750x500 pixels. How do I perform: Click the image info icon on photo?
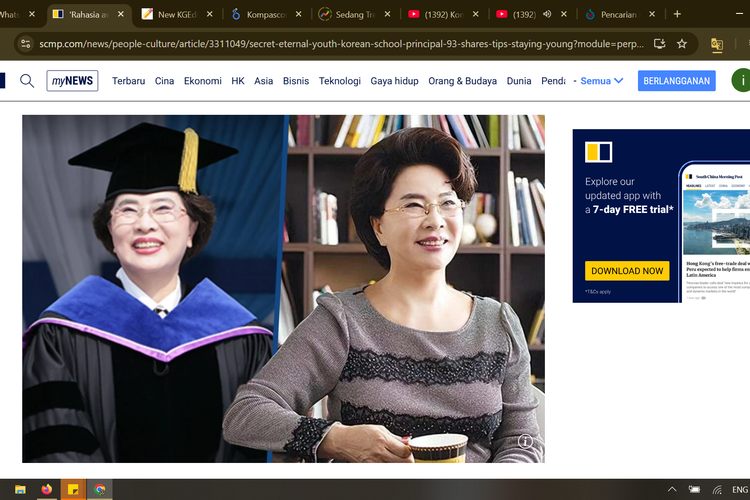(525, 441)
